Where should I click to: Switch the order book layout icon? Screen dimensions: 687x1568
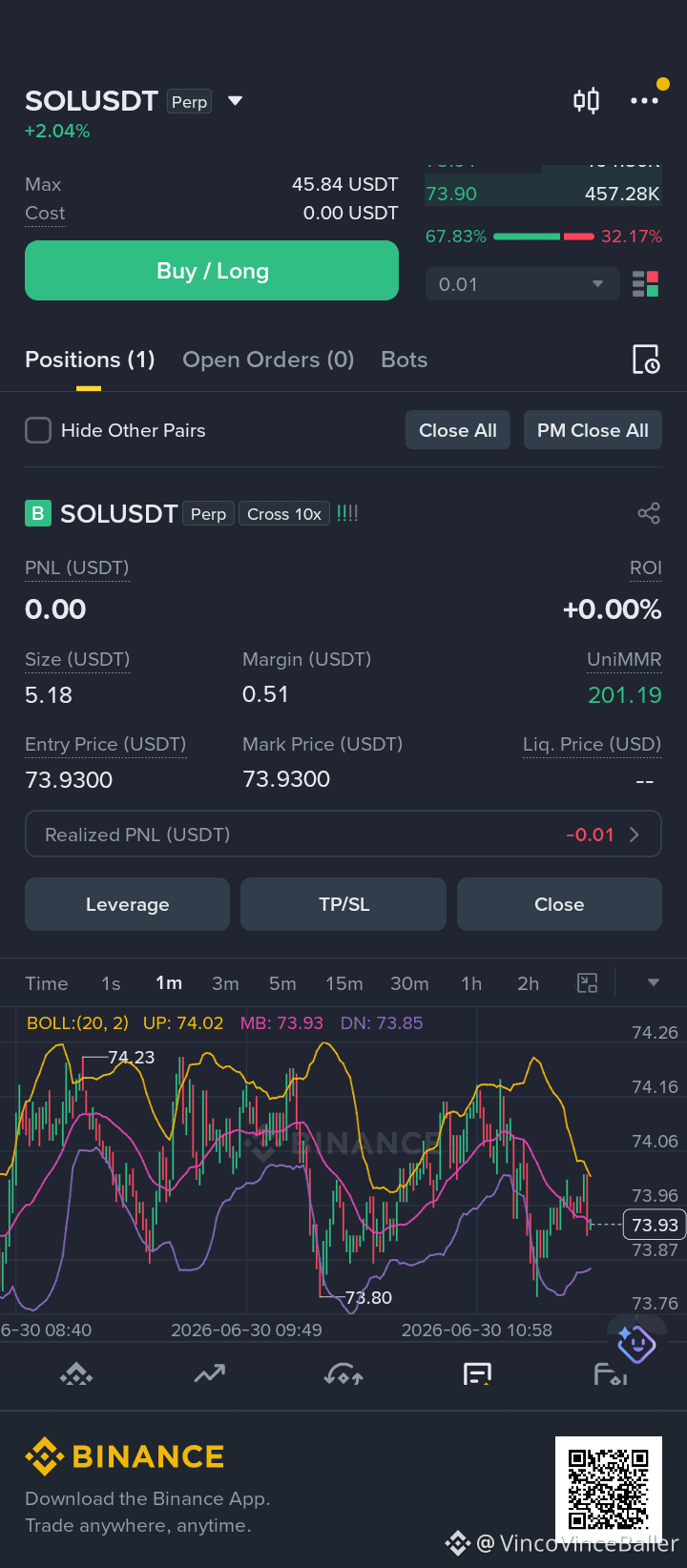click(645, 284)
